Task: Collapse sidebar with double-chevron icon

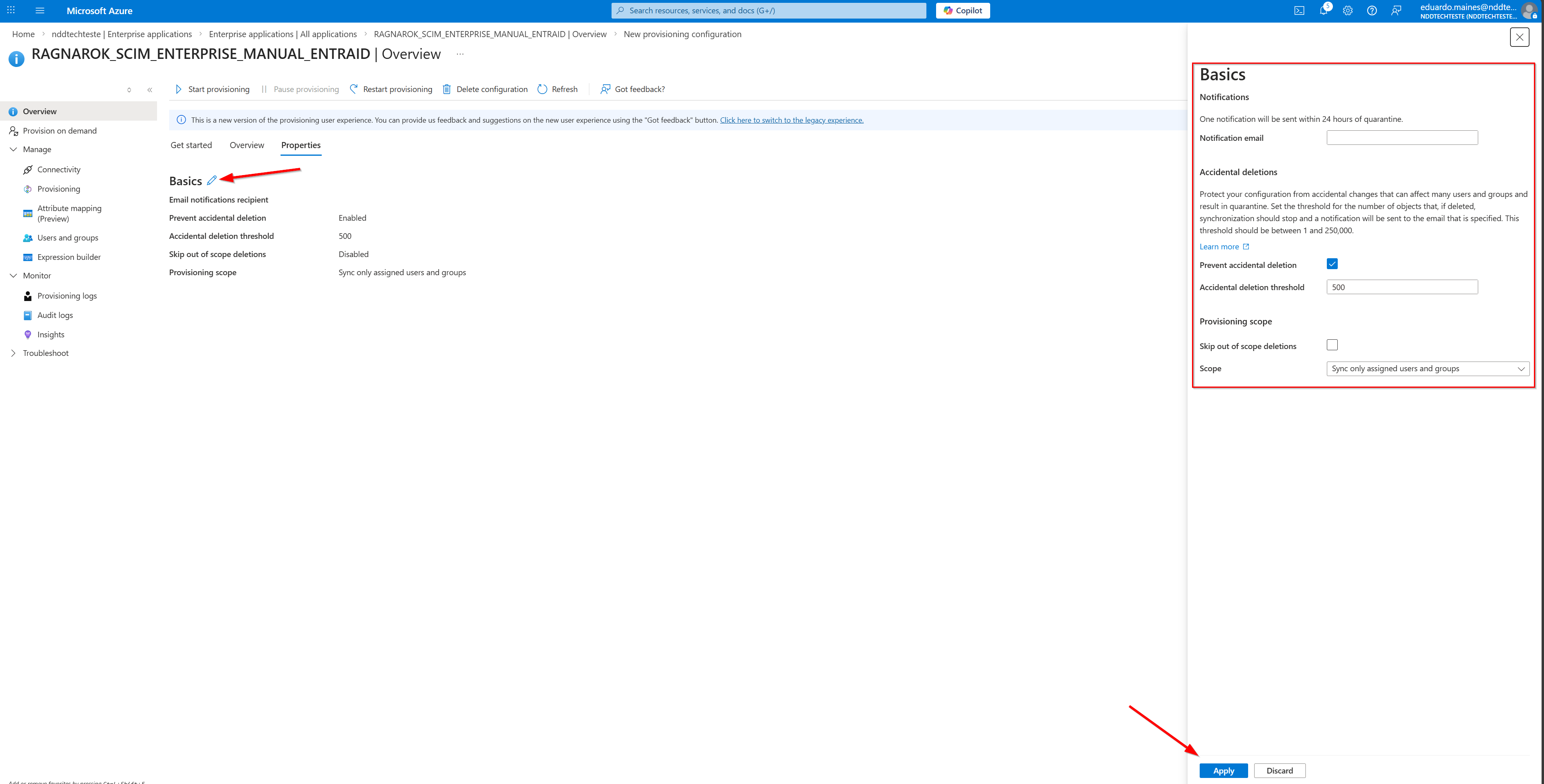Action: [x=150, y=90]
